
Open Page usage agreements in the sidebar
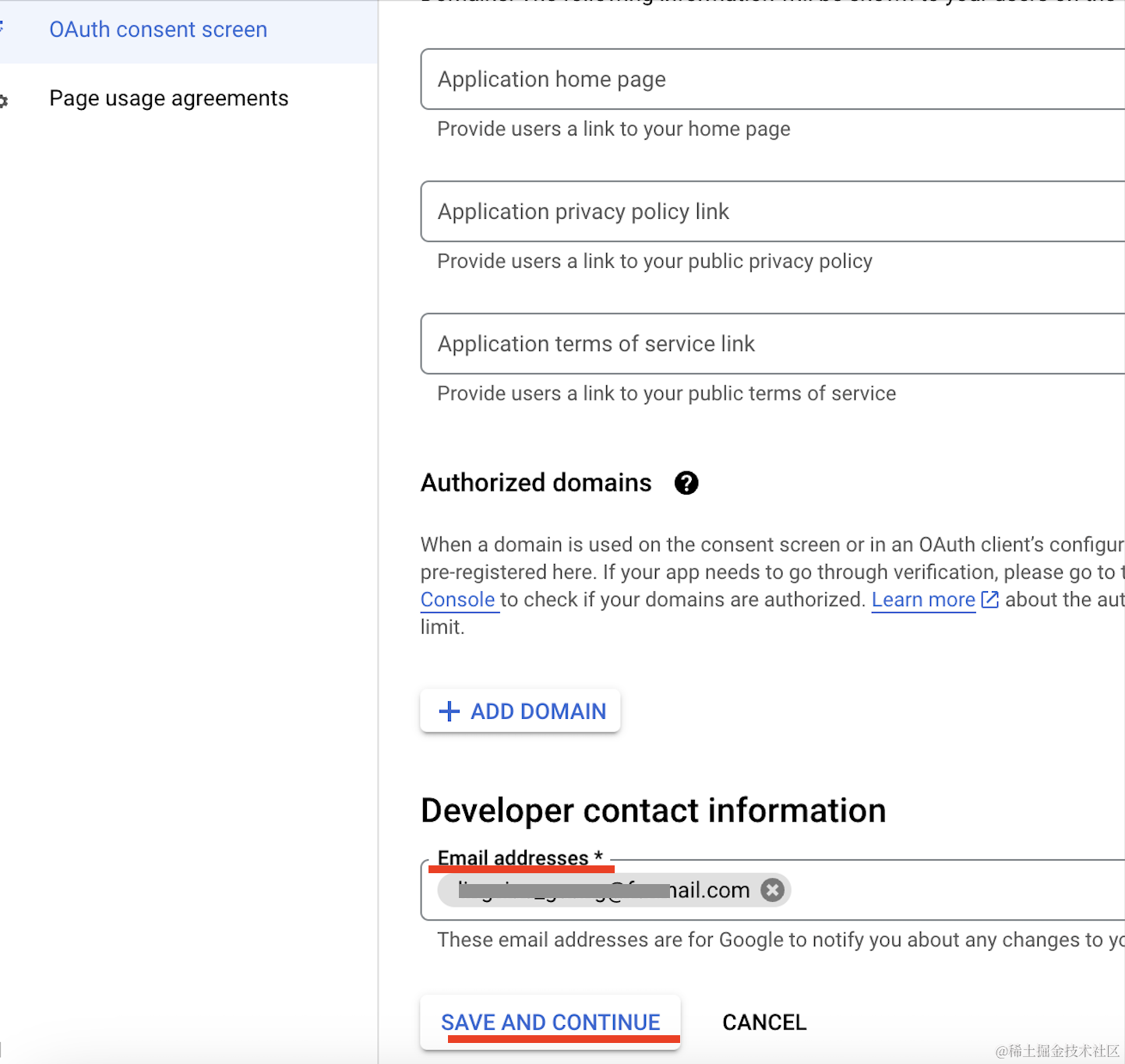pyautogui.click(x=168, y=99)
